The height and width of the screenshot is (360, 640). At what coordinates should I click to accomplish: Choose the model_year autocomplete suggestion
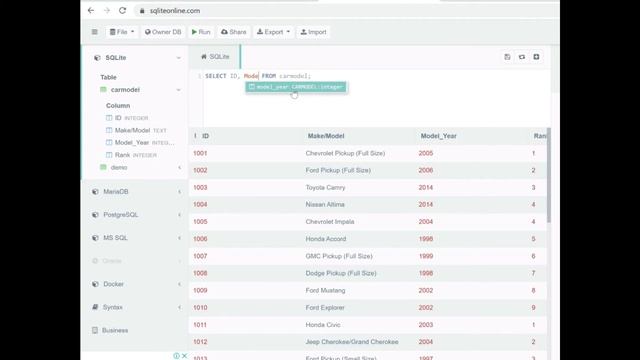[296, 87]
